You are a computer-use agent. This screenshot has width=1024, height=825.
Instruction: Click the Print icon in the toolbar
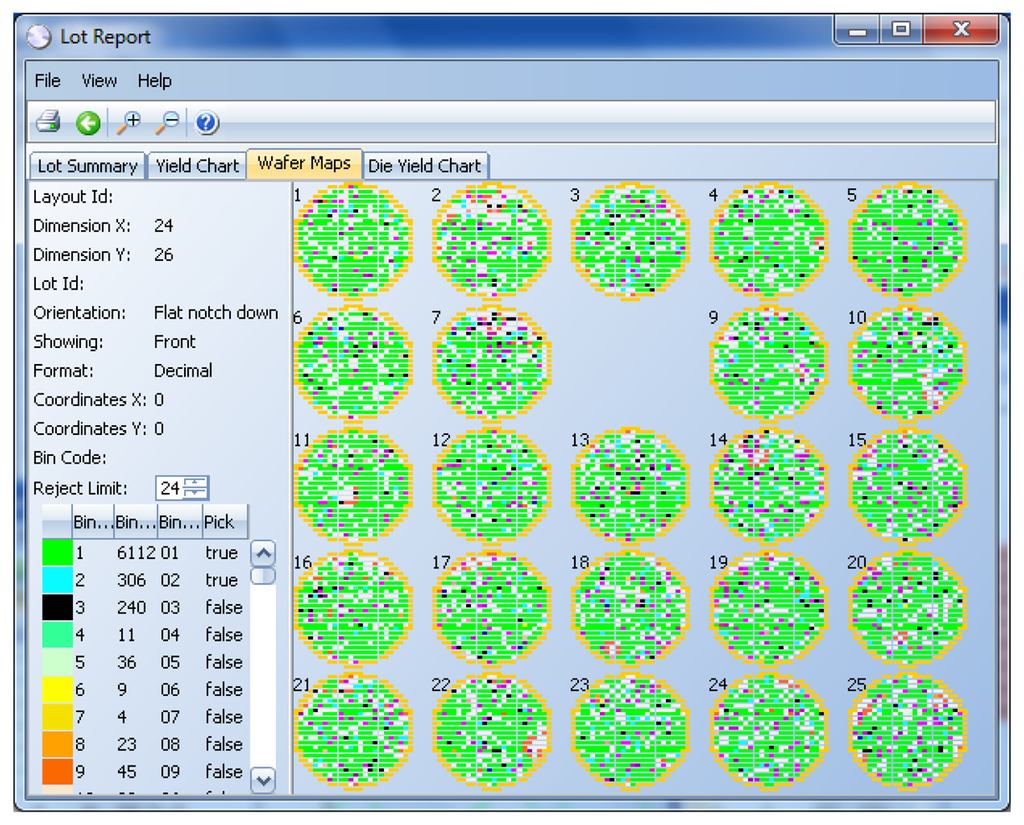click(x=48, y=123)
